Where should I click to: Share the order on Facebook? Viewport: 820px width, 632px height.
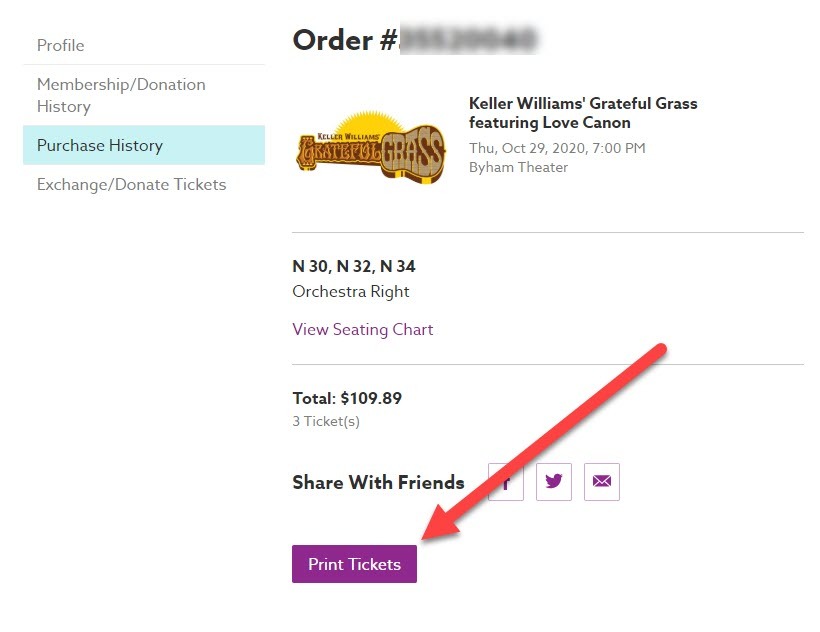click(x=506, y=482)
